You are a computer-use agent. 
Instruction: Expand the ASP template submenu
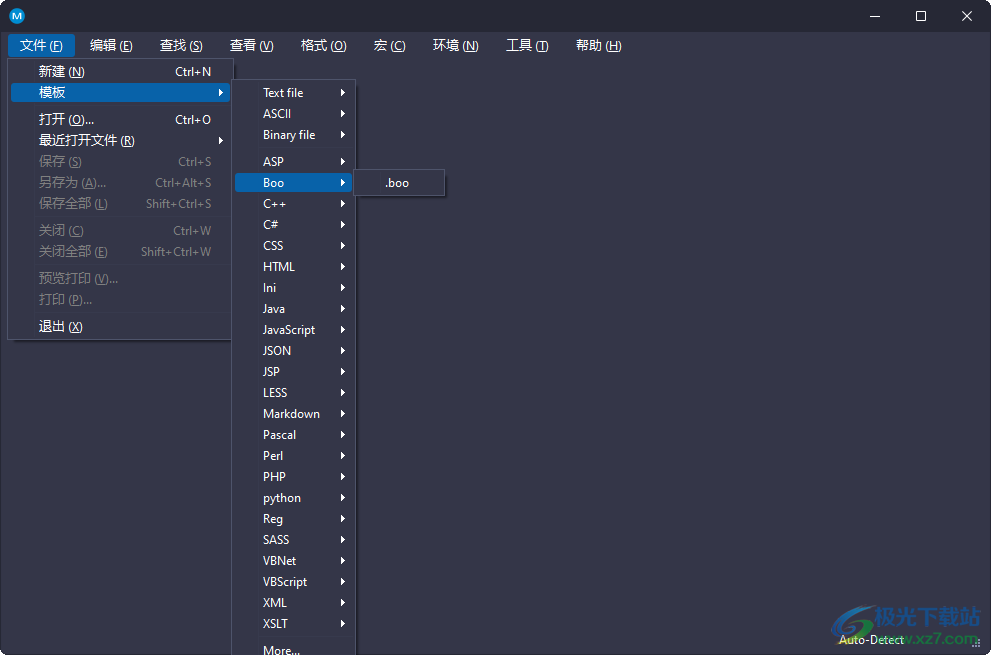[294, 161]
